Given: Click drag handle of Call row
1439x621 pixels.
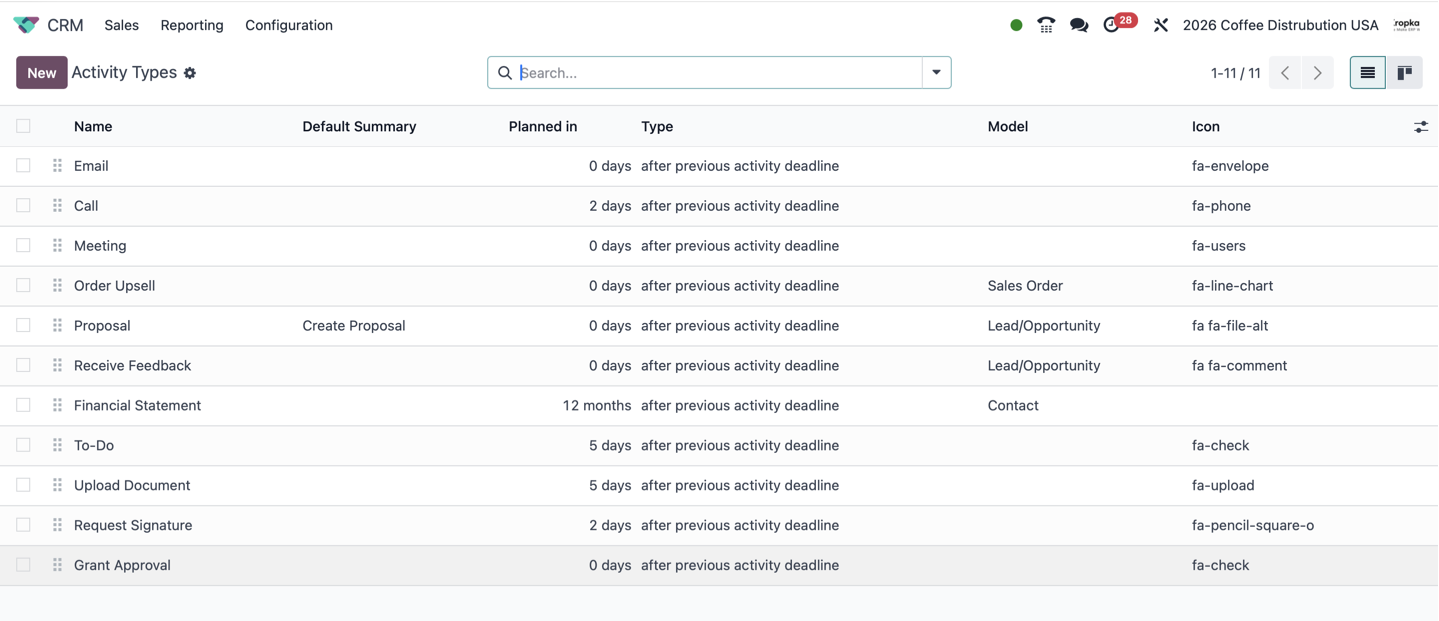Looking at the screenshot, I should point(57,206).
